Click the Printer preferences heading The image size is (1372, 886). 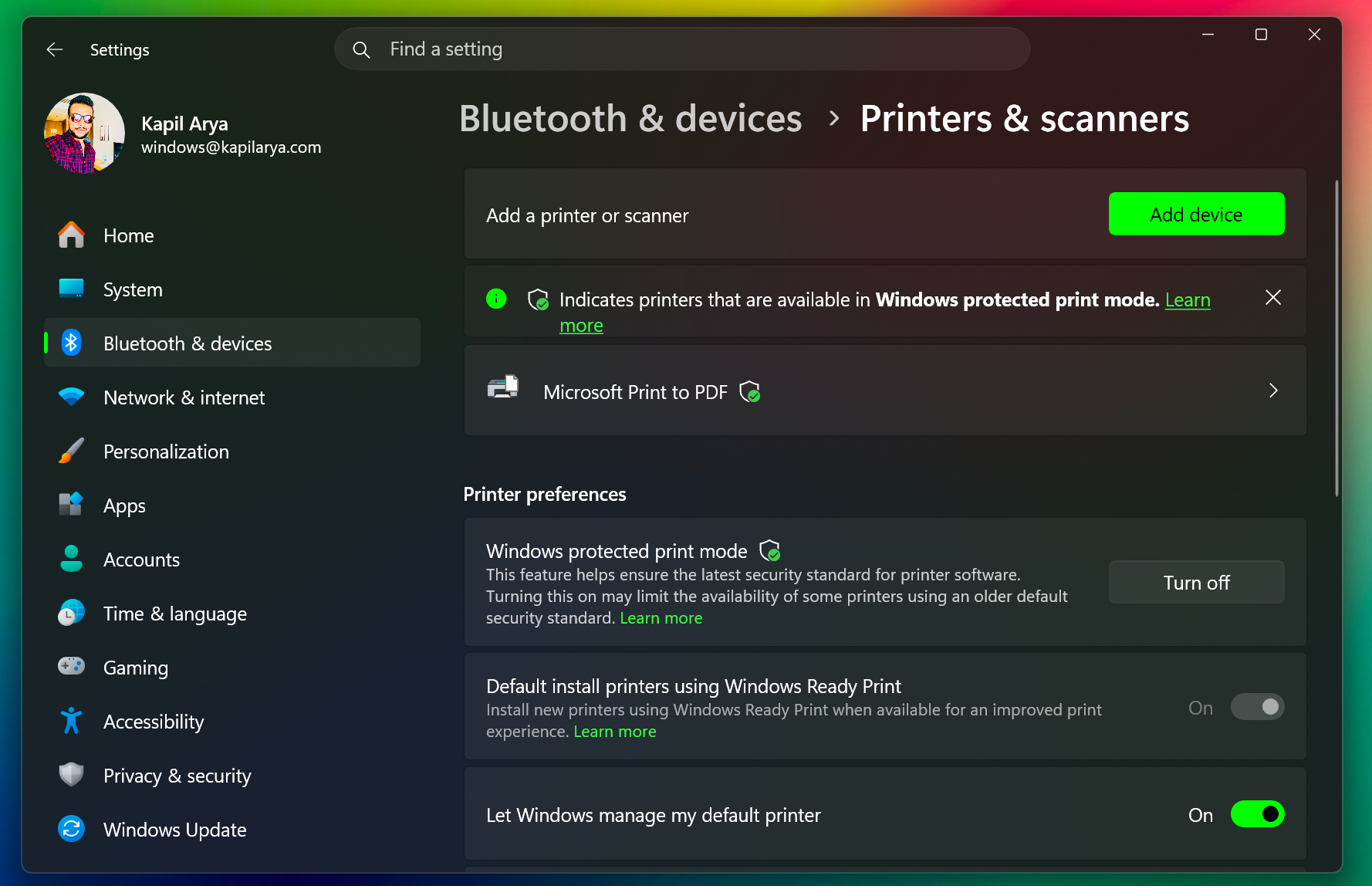point(545,494)
